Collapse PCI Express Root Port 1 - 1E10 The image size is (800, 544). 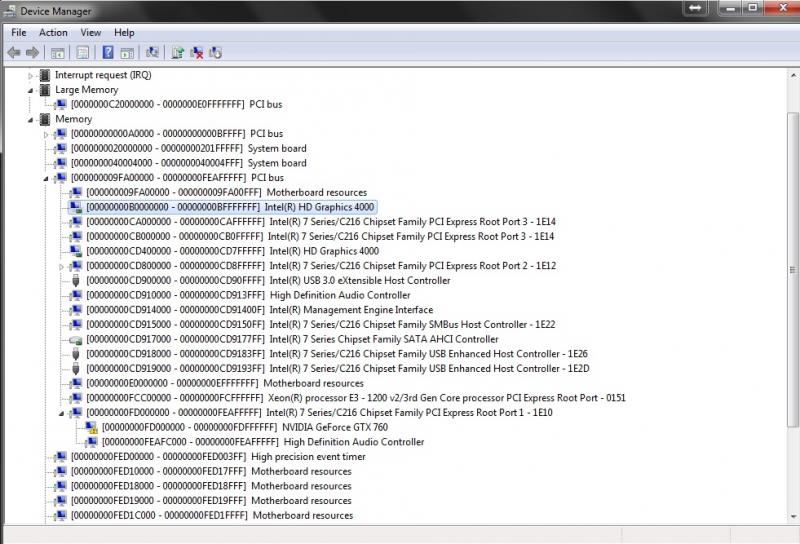click(61, 413)
